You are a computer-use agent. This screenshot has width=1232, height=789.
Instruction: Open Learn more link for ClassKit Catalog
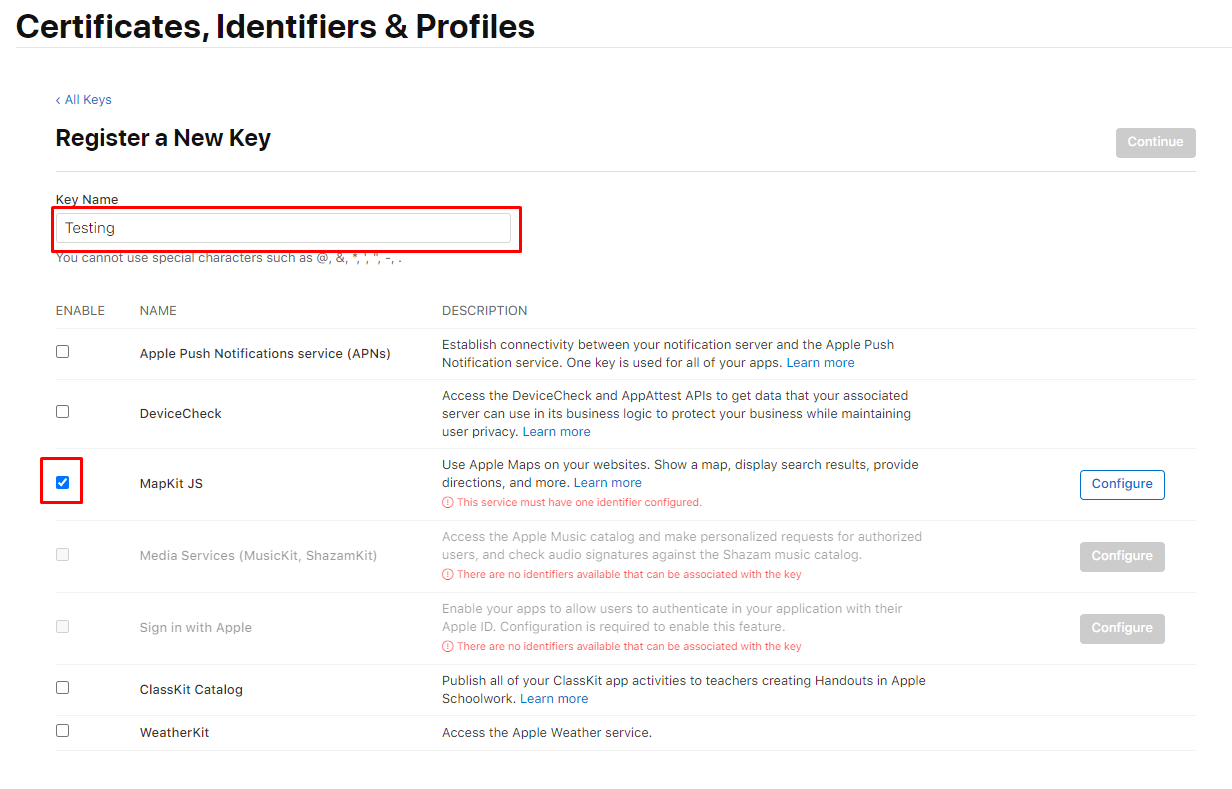point(554,699)
